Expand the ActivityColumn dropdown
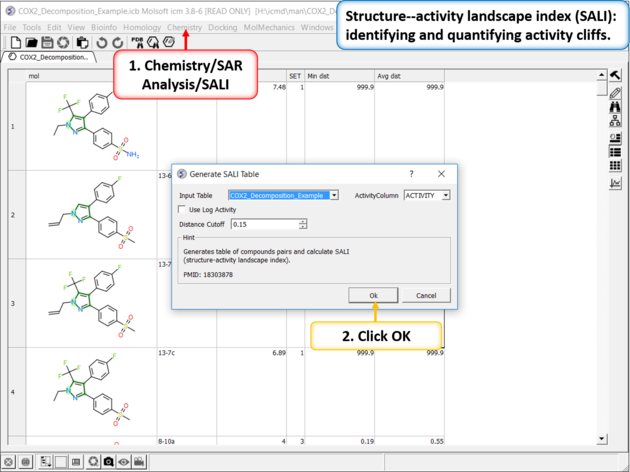This screenshot has height=472, width=630. tap(445, 195)
